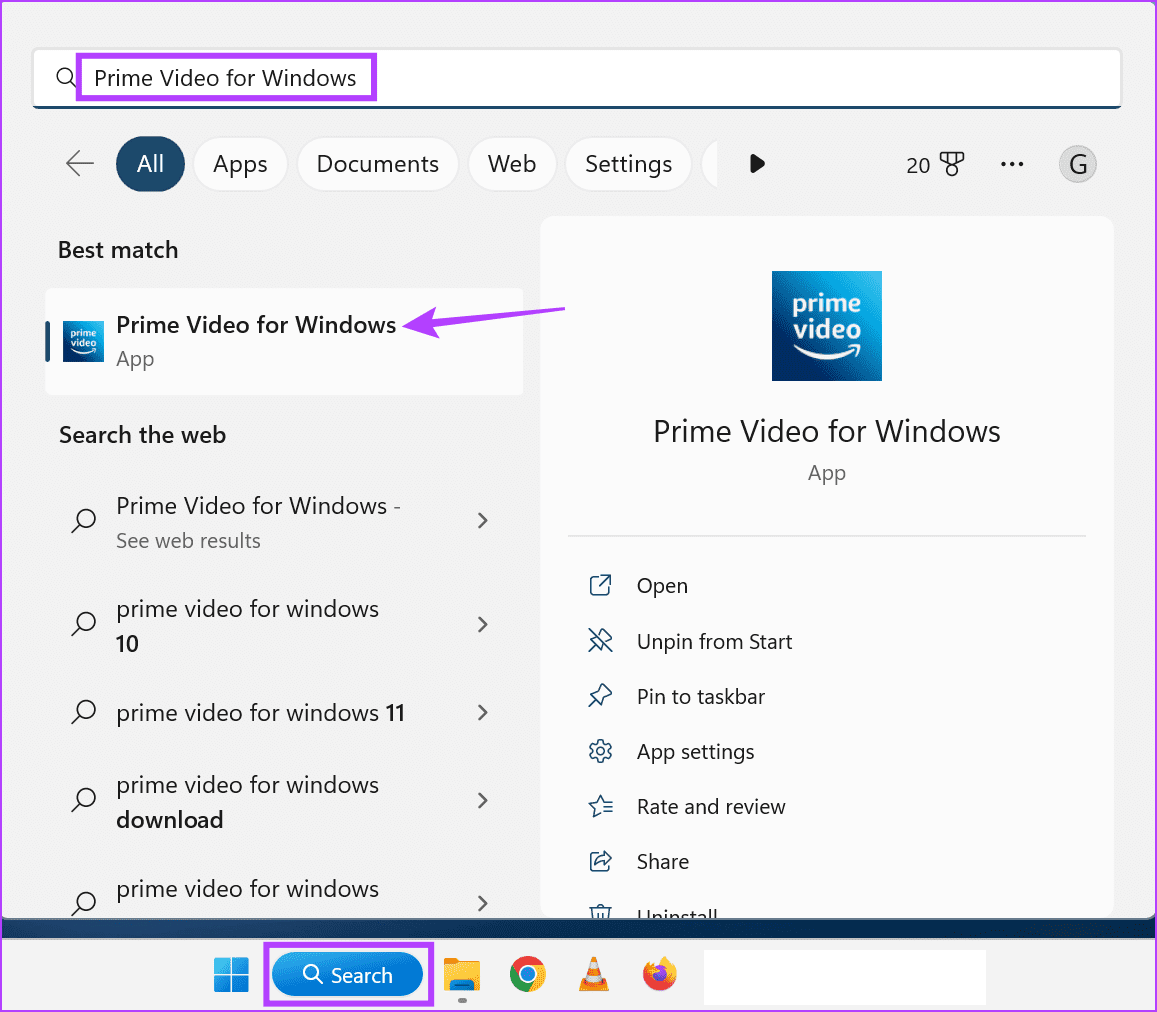Click search icon beside 'See web results'

(x=83, y=520)
